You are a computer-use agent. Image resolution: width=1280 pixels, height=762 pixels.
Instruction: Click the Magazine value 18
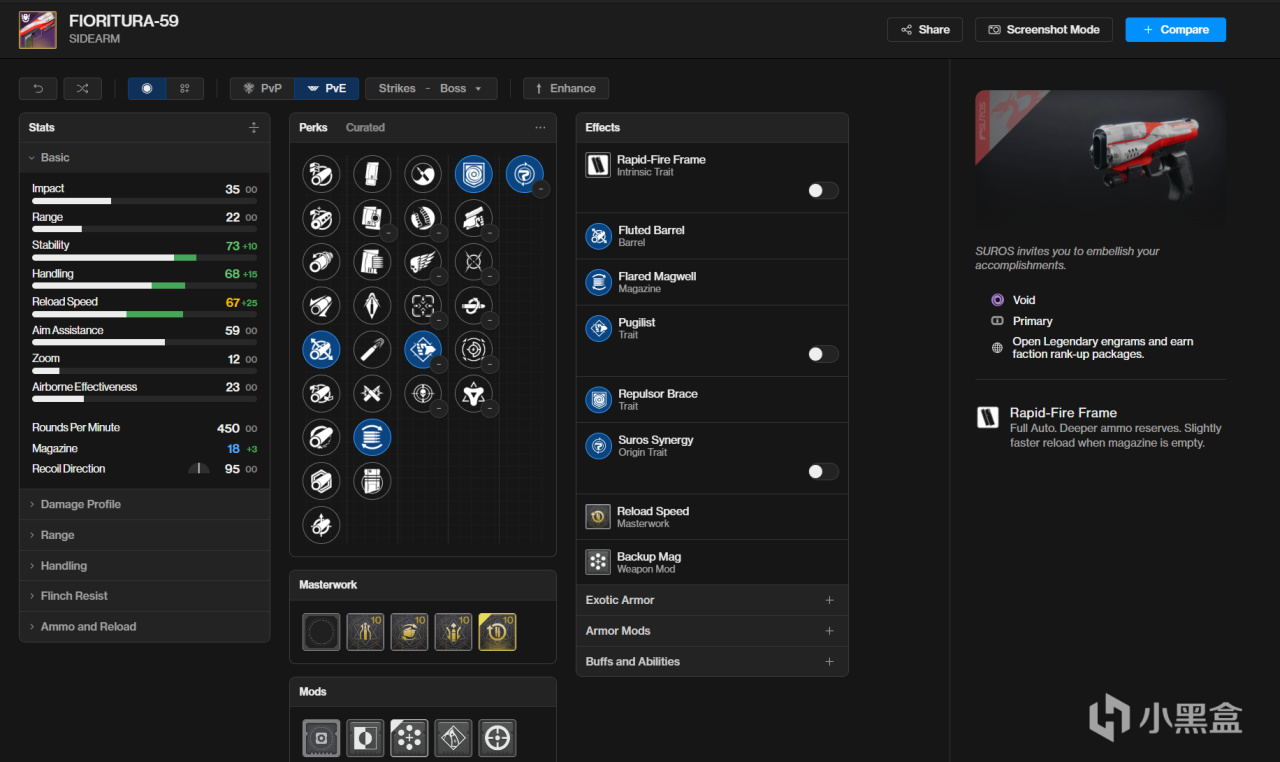click(x=233, y=449)
